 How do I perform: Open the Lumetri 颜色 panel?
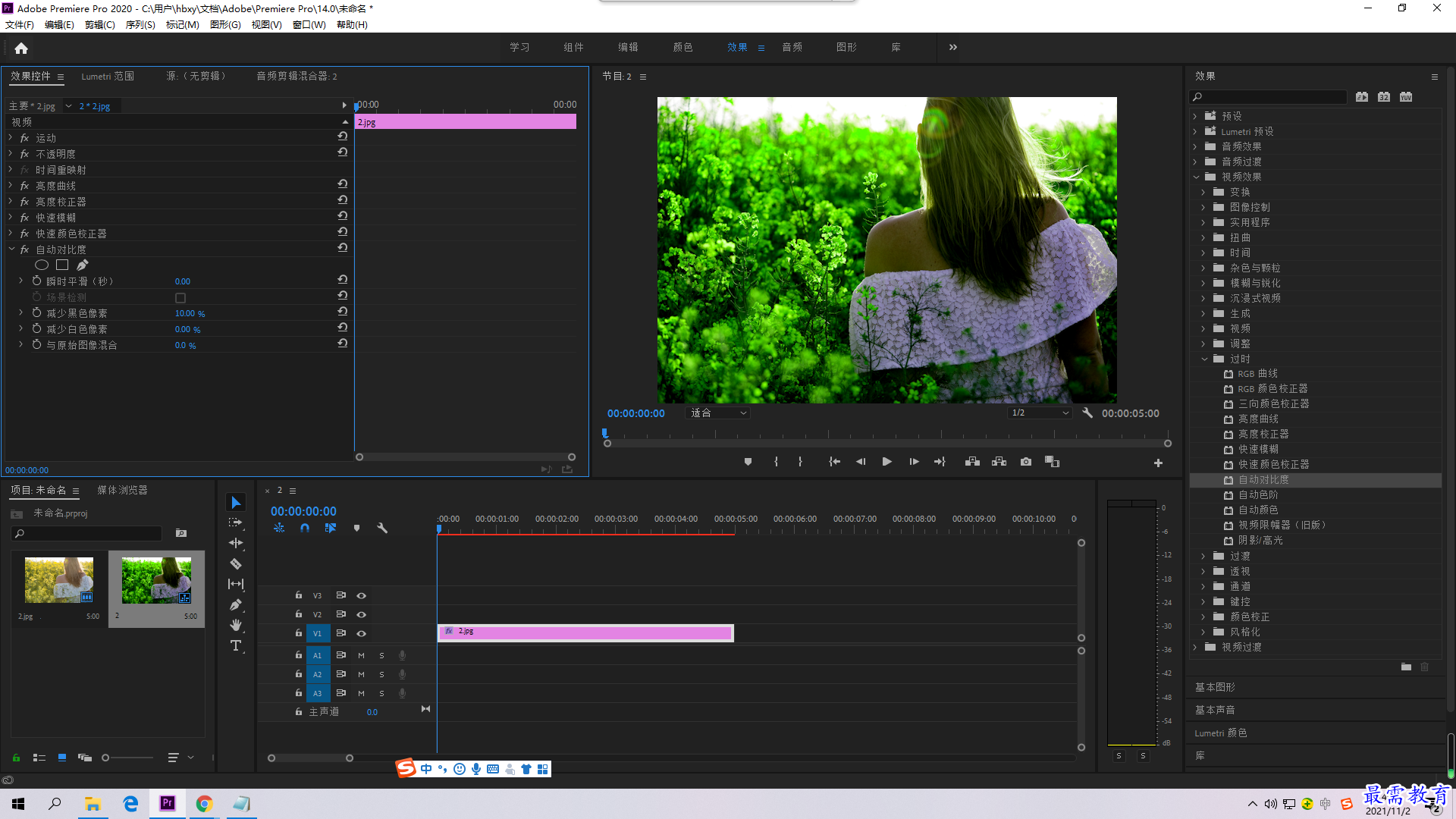[1221, 733]
